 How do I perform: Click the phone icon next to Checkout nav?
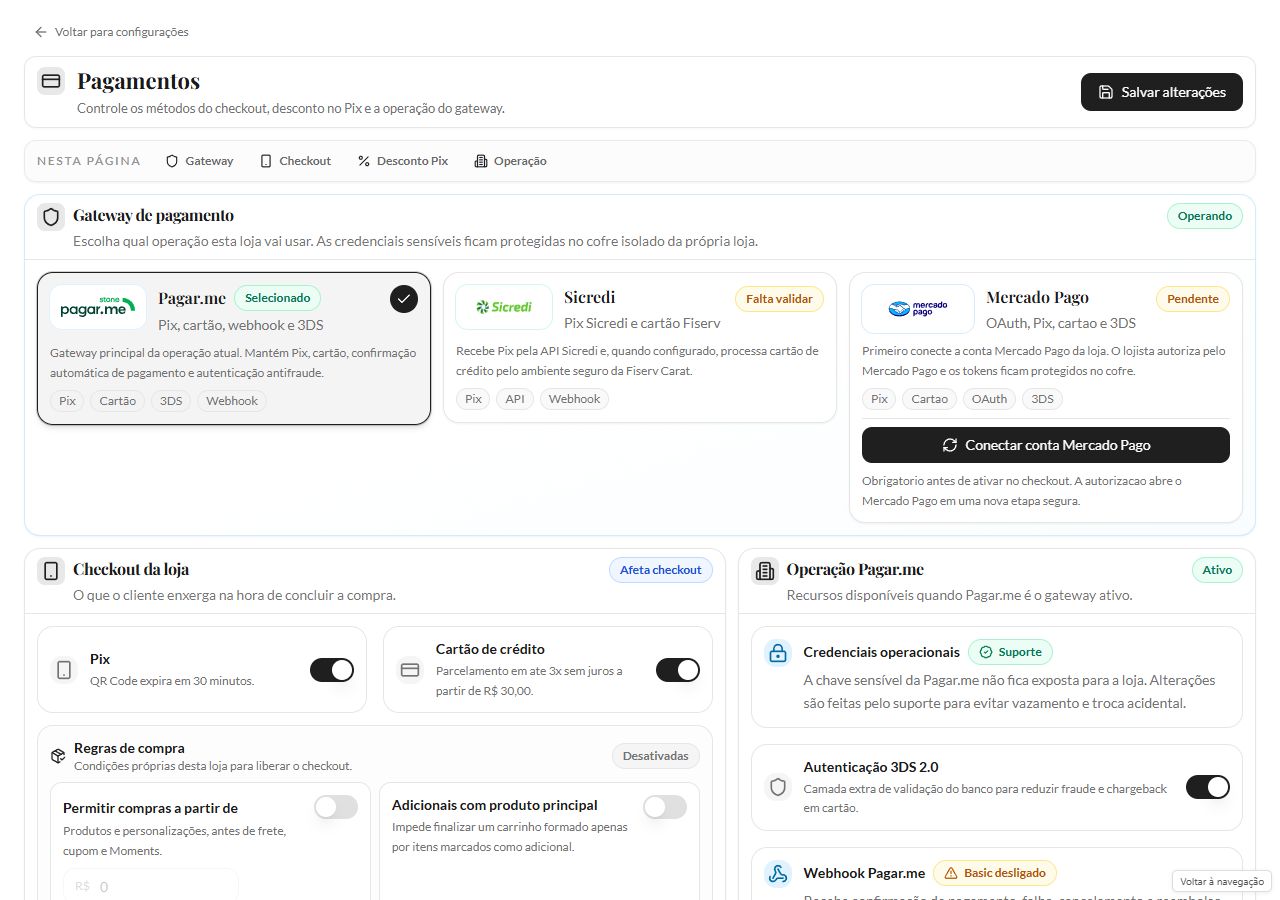click(266, 161)
